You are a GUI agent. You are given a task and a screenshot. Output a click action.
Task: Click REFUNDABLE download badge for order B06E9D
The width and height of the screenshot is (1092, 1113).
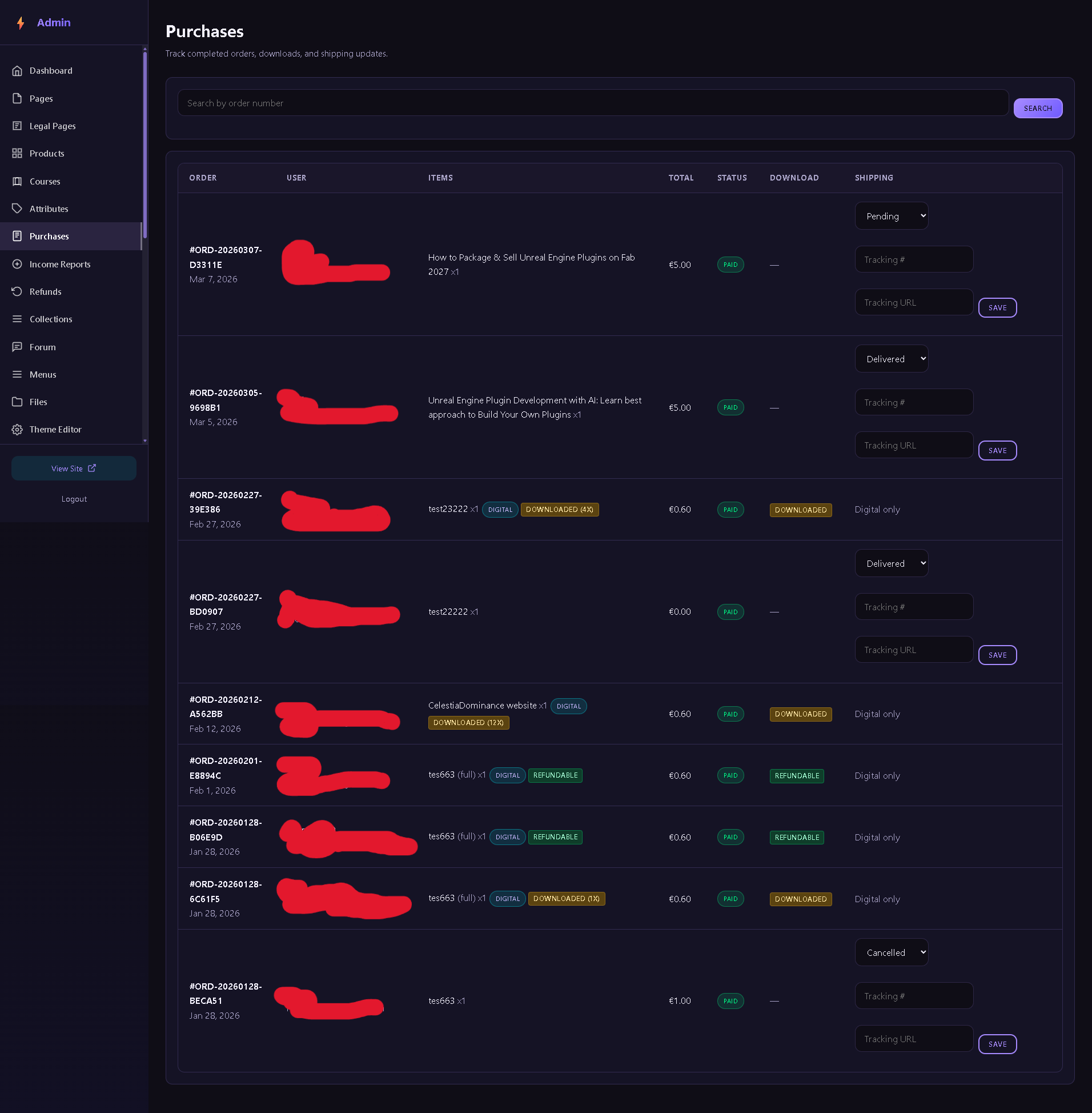point(797,837)
